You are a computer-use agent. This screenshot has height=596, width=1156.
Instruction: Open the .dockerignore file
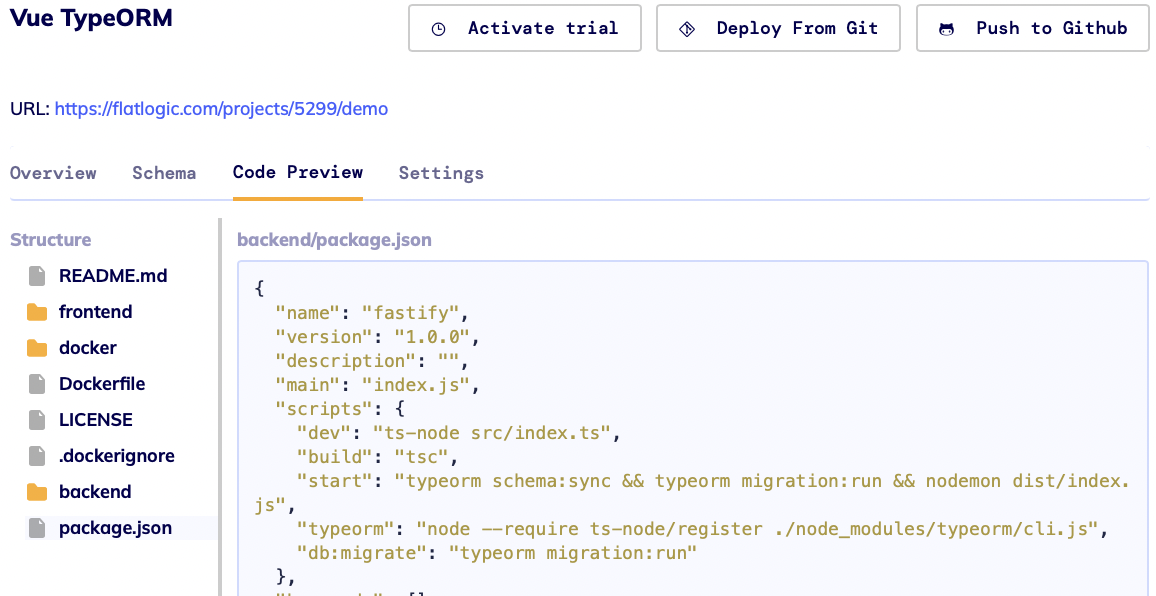pos(116,456)
